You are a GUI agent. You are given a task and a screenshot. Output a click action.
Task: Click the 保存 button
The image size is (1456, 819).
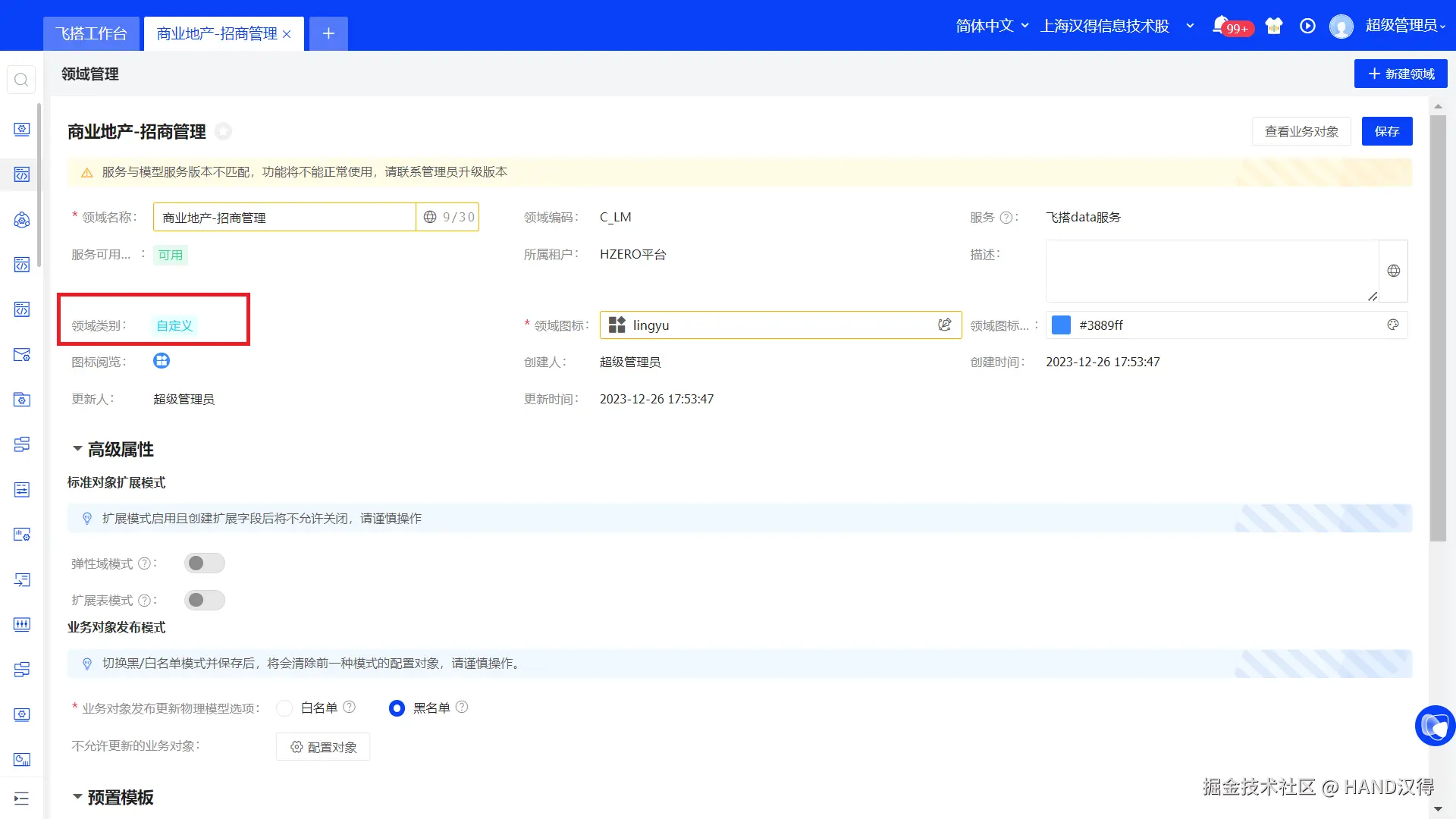click(1386, 131)
